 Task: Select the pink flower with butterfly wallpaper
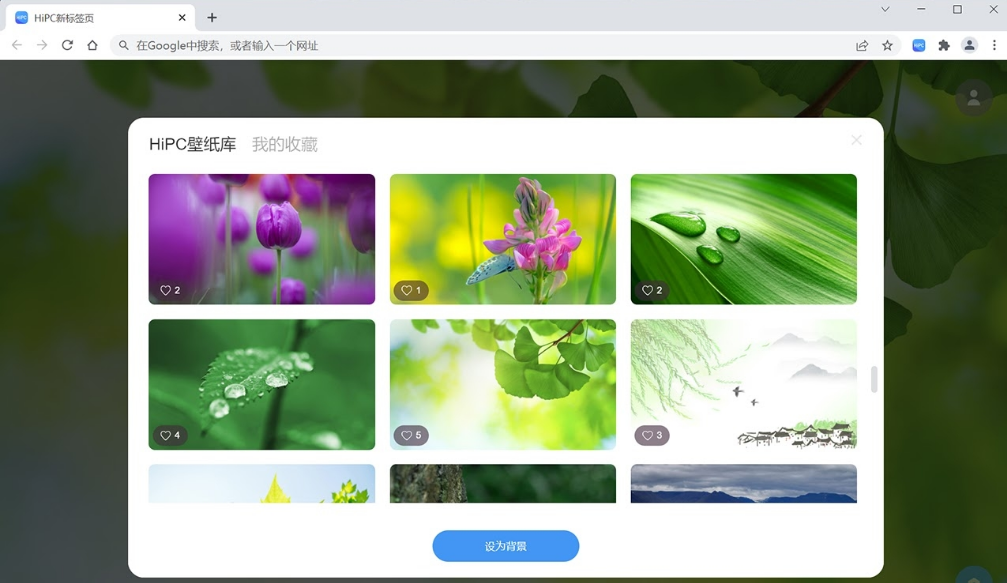coord(502,238)
